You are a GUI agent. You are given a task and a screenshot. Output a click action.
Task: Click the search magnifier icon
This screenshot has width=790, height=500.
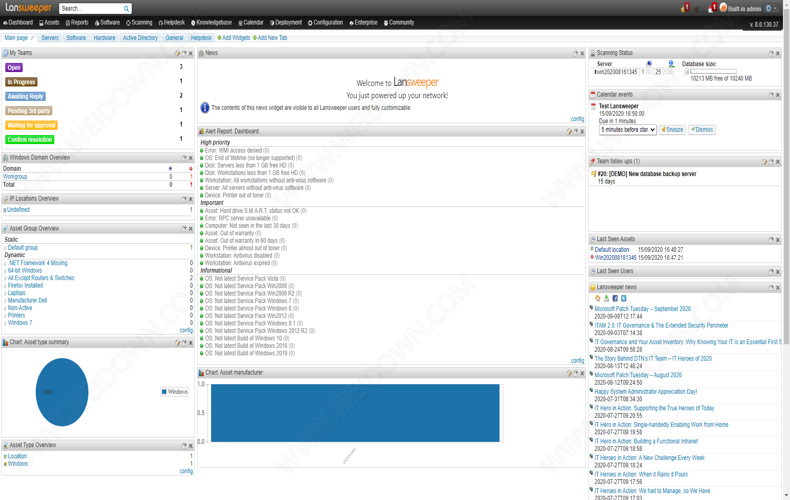(x=126, y=9)
